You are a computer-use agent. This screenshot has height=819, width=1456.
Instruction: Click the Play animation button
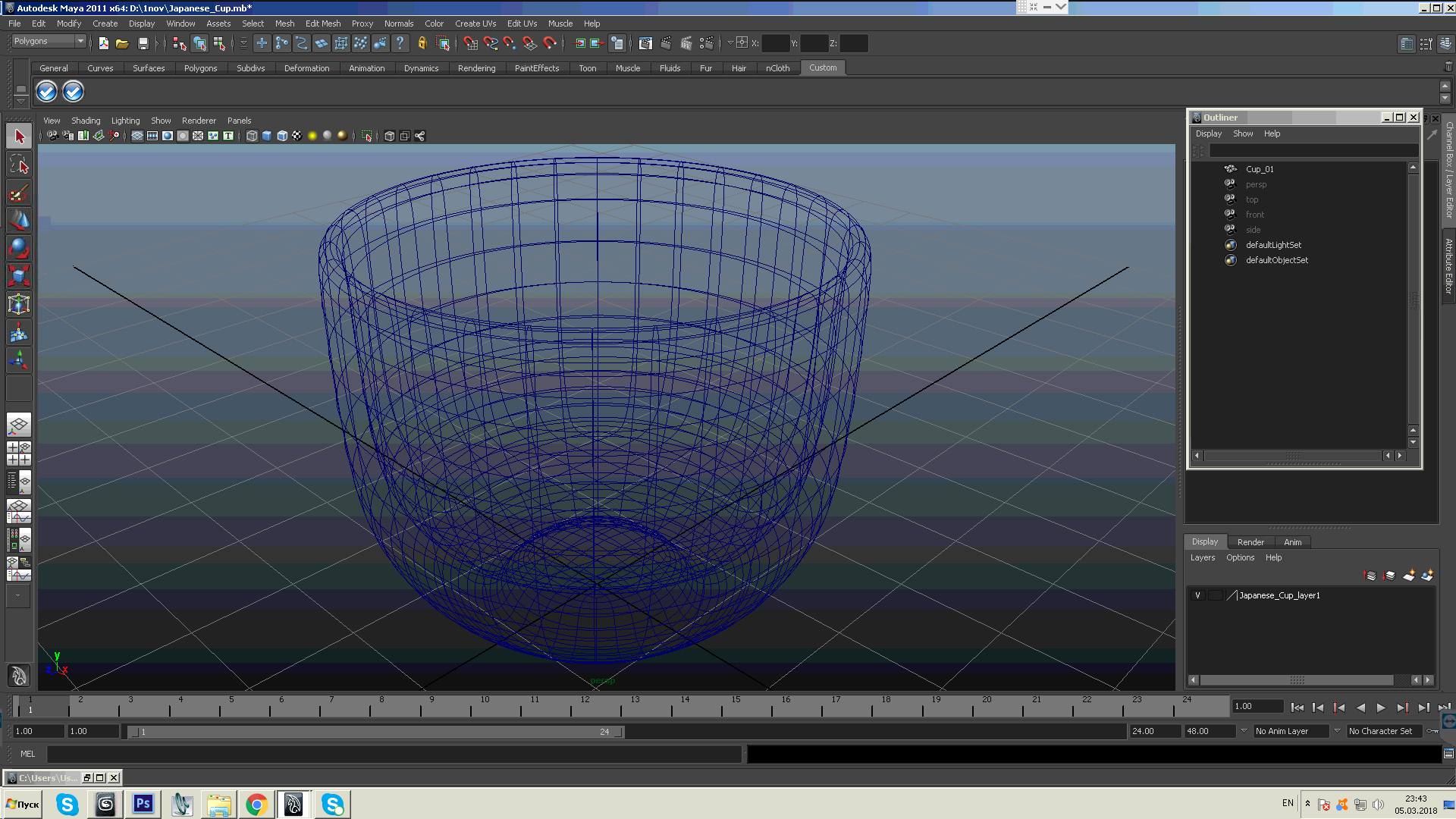point(1380,707)
